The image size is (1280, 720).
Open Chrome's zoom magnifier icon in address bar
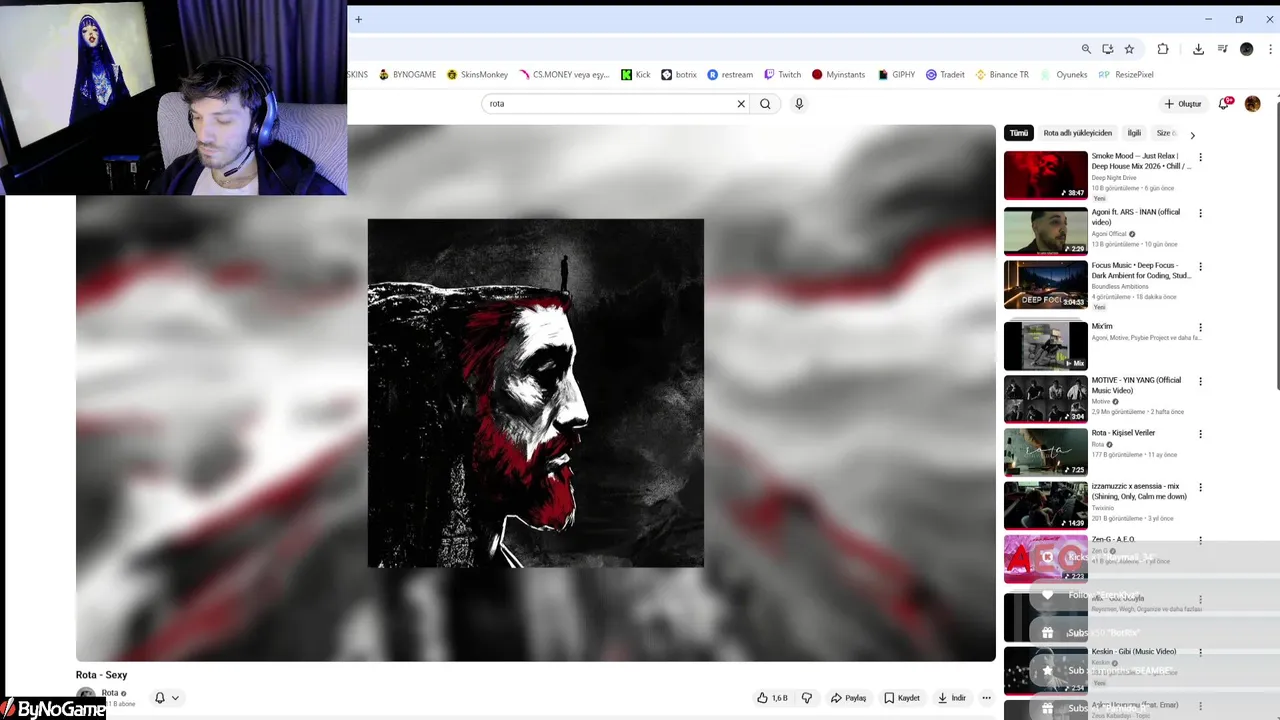[1086, 49]
